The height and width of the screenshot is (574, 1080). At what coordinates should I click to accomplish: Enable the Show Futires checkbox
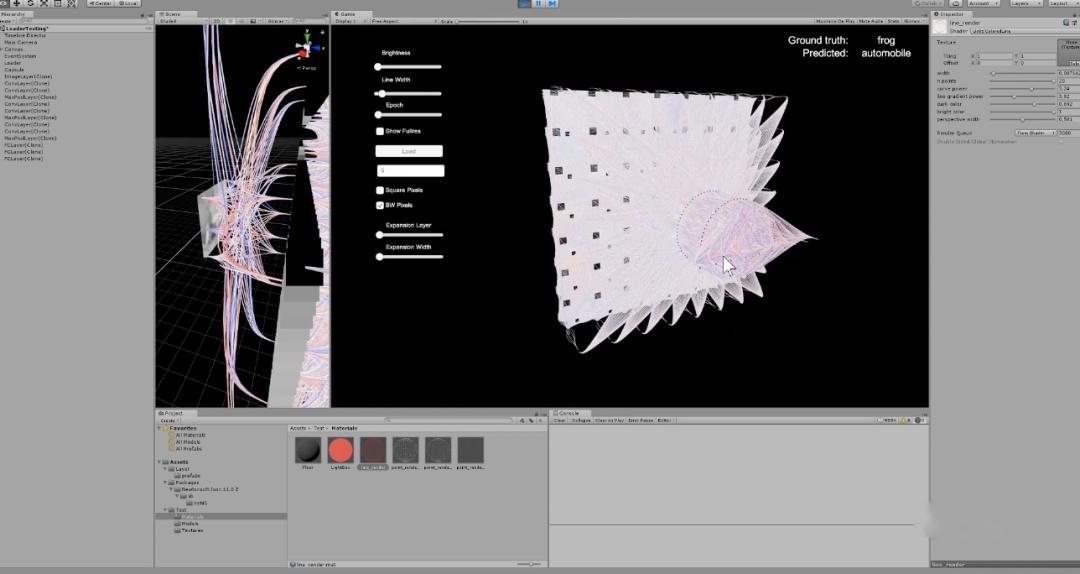380,131
